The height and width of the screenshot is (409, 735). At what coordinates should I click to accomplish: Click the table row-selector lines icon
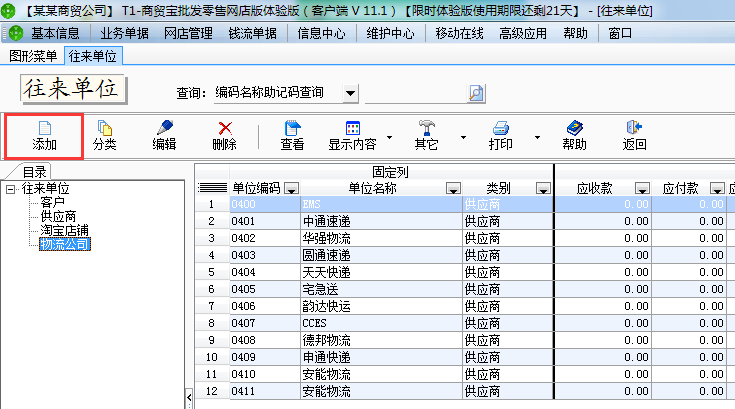[212, 188]
